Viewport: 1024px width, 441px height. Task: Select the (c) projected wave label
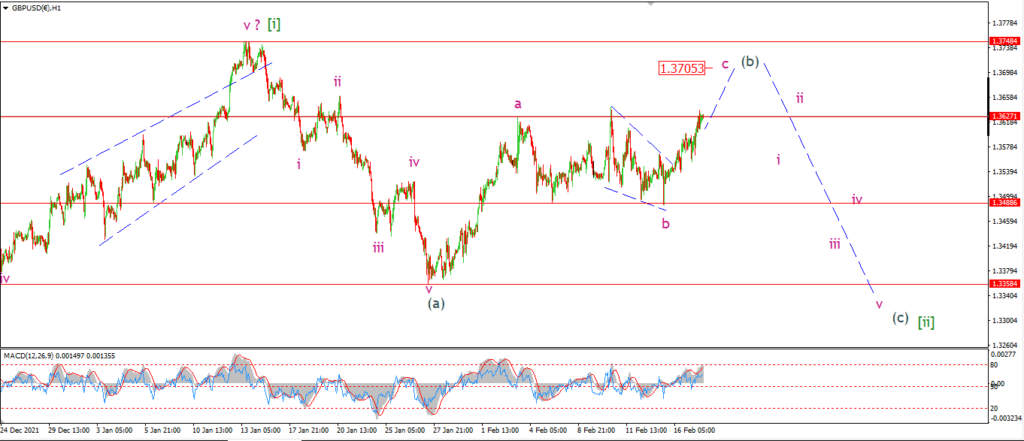(x=900, y=318)
